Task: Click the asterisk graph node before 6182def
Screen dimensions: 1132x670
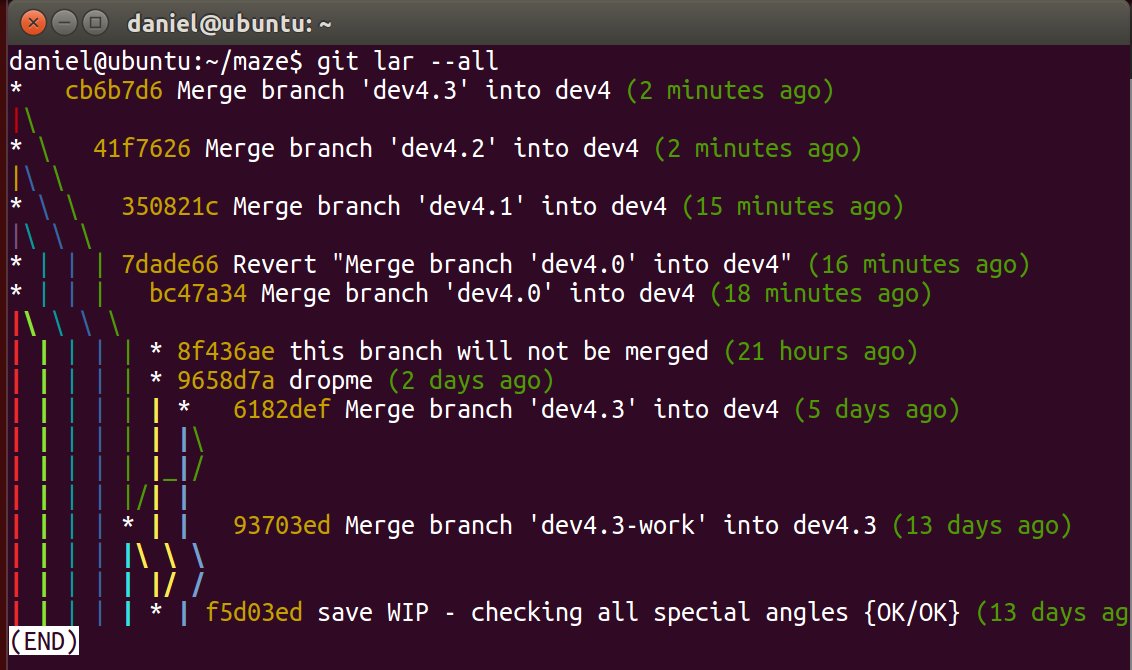Action: 184,409
